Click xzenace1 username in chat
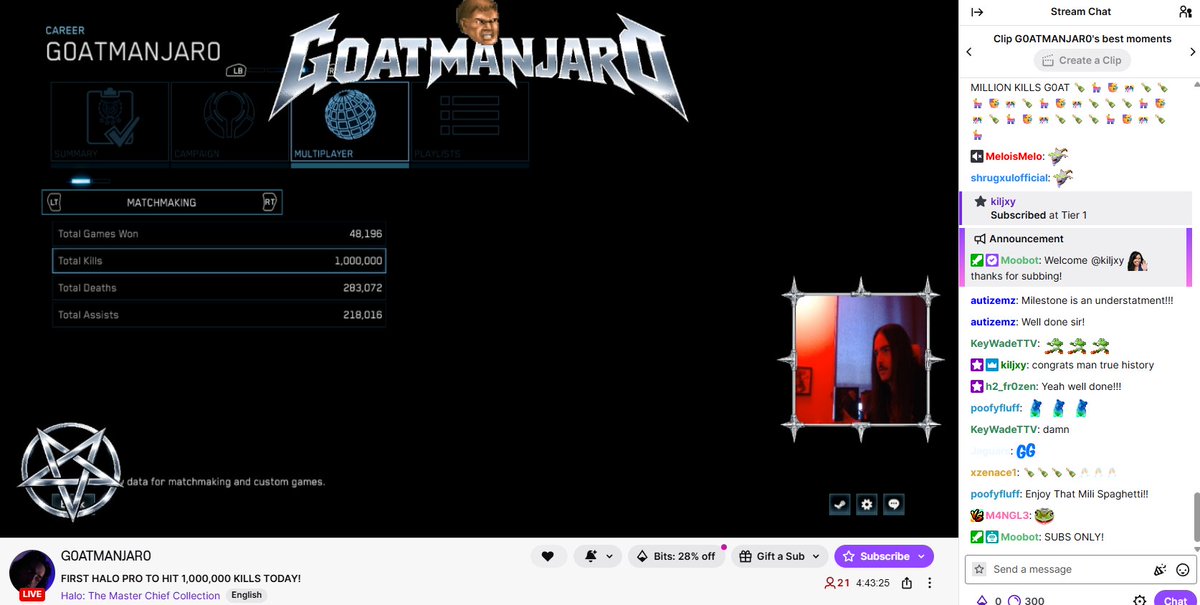 (994, 472)
